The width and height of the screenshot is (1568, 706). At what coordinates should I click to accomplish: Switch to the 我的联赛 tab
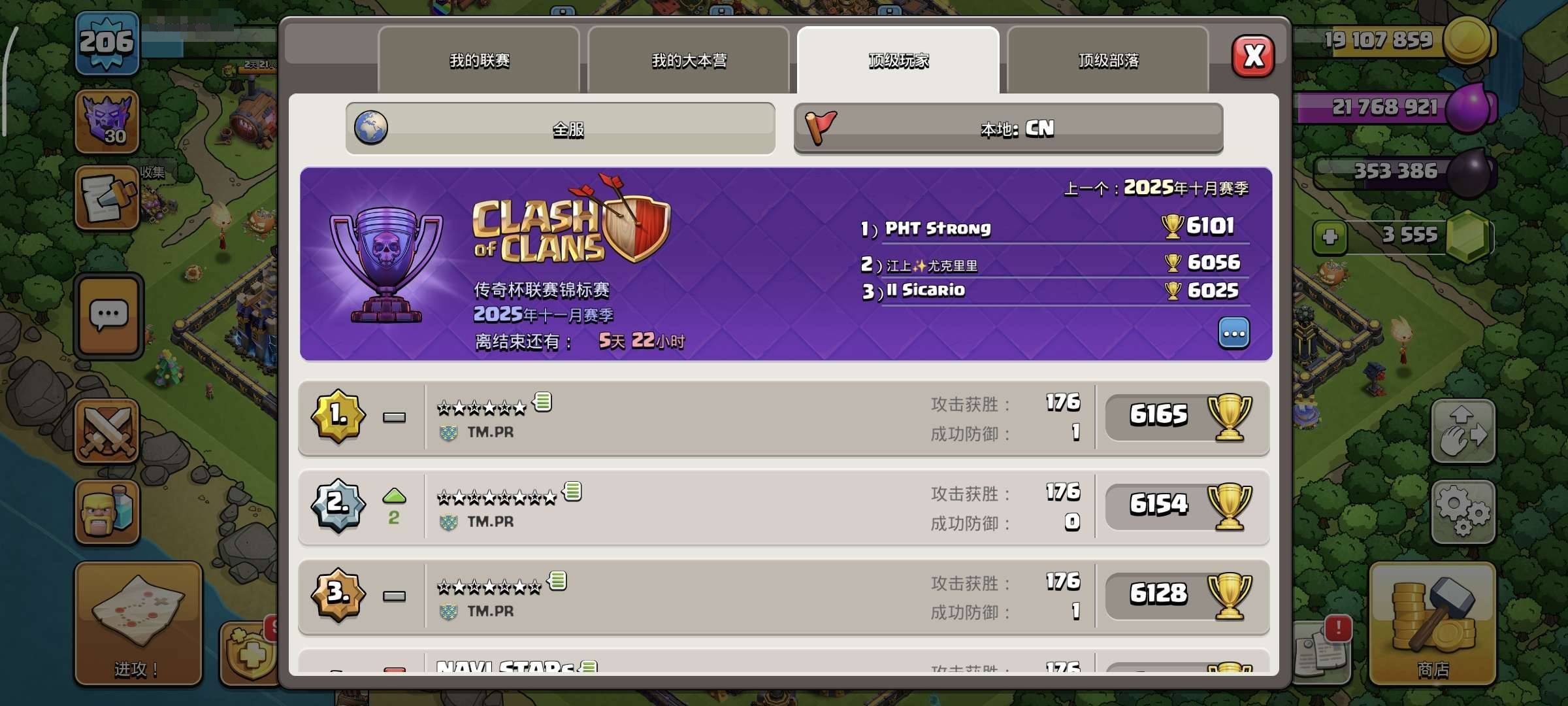tap(479, 61)
